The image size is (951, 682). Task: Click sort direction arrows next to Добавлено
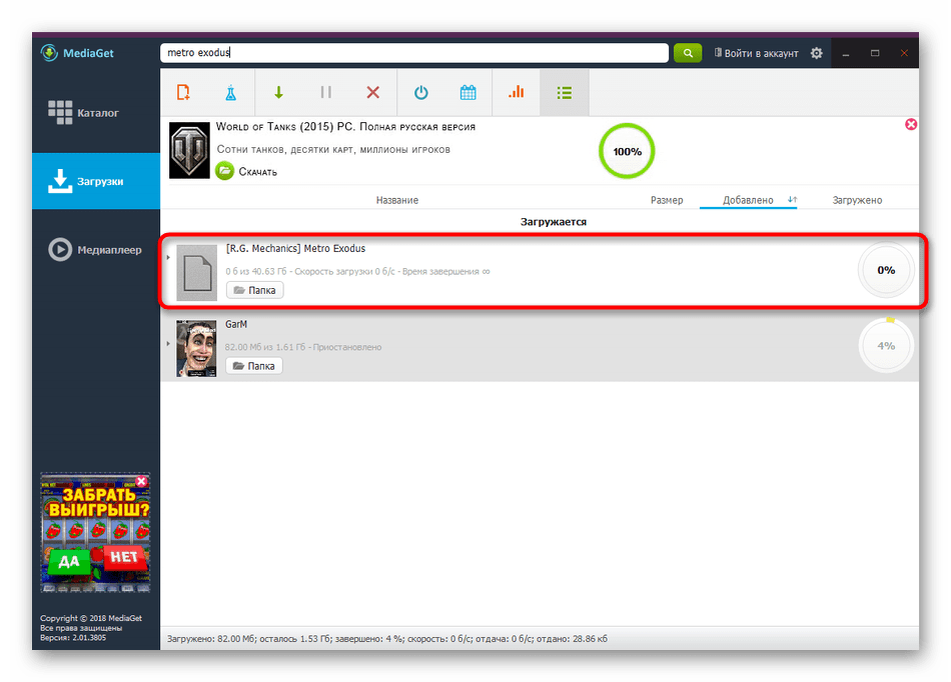tap(792, 200)
